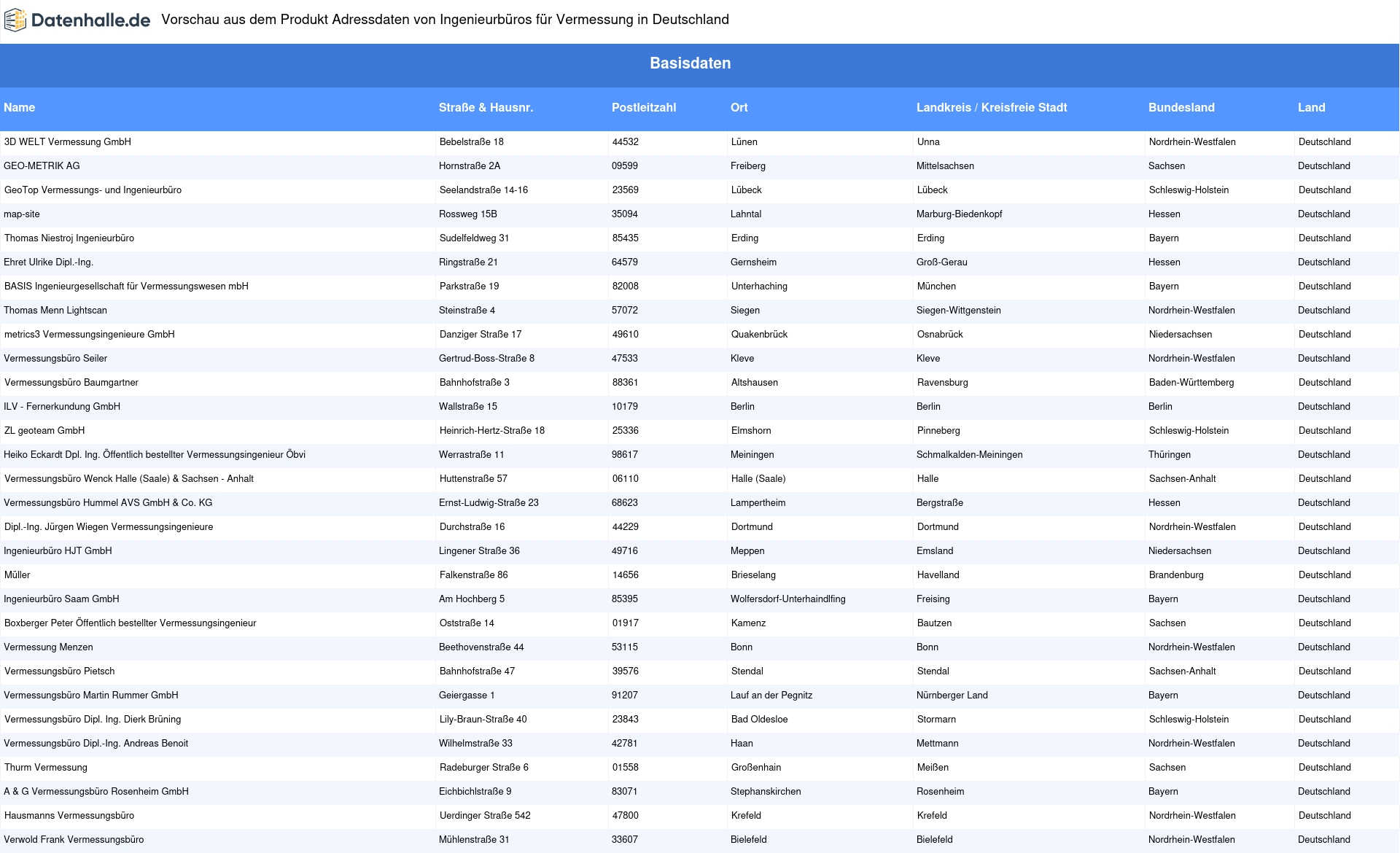
Task: Select the Verwold Frank Vermessungsbüro row
Action: point(74,840)
